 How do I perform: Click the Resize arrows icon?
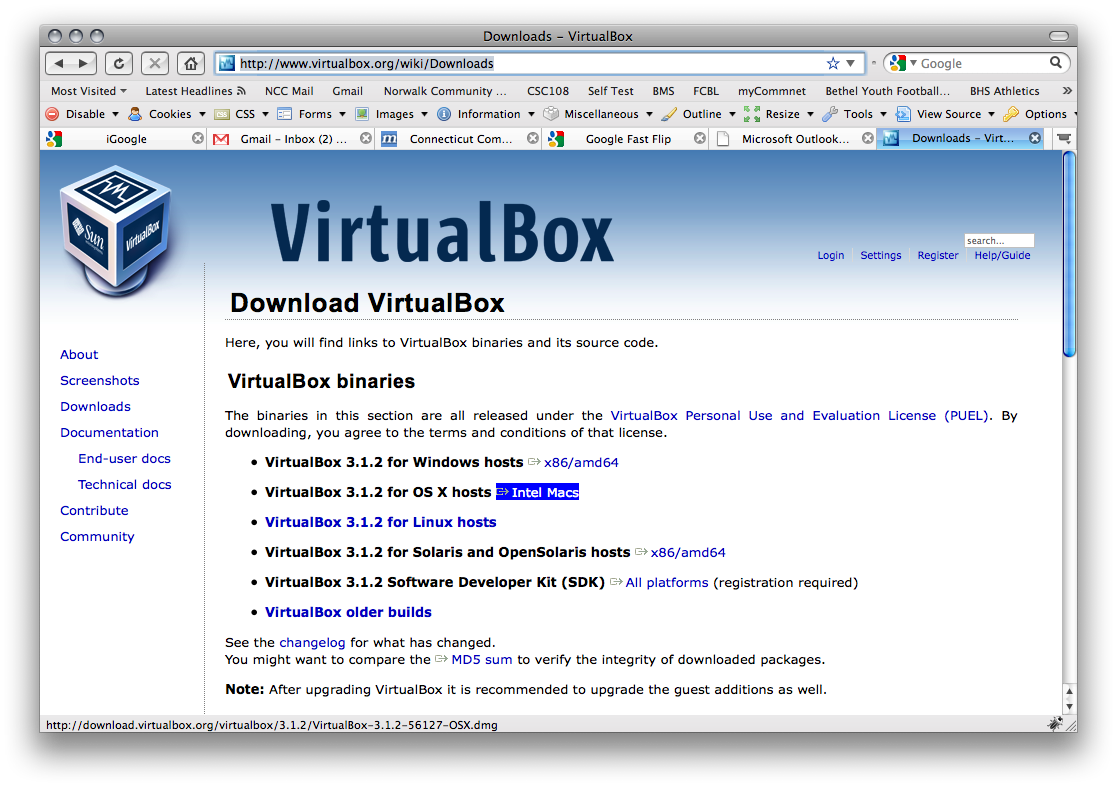coord(752,114)
